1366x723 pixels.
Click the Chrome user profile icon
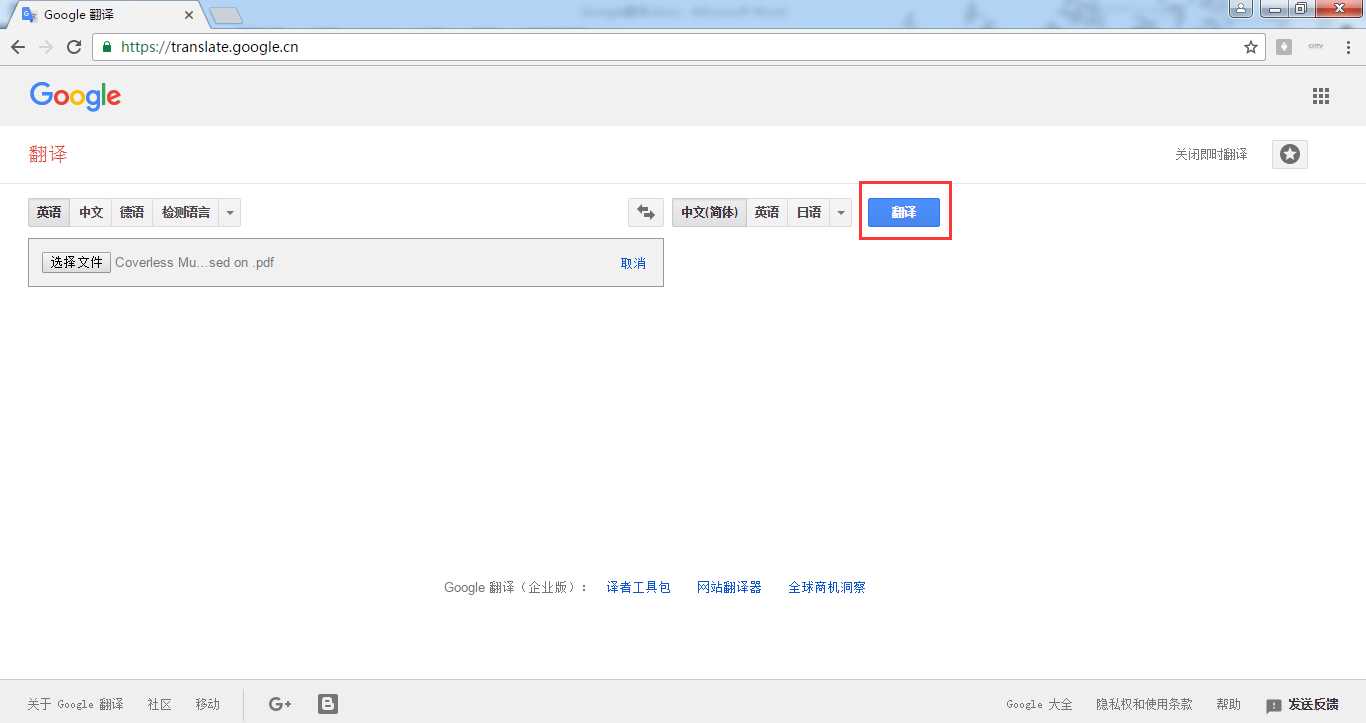click(1240, 9)
